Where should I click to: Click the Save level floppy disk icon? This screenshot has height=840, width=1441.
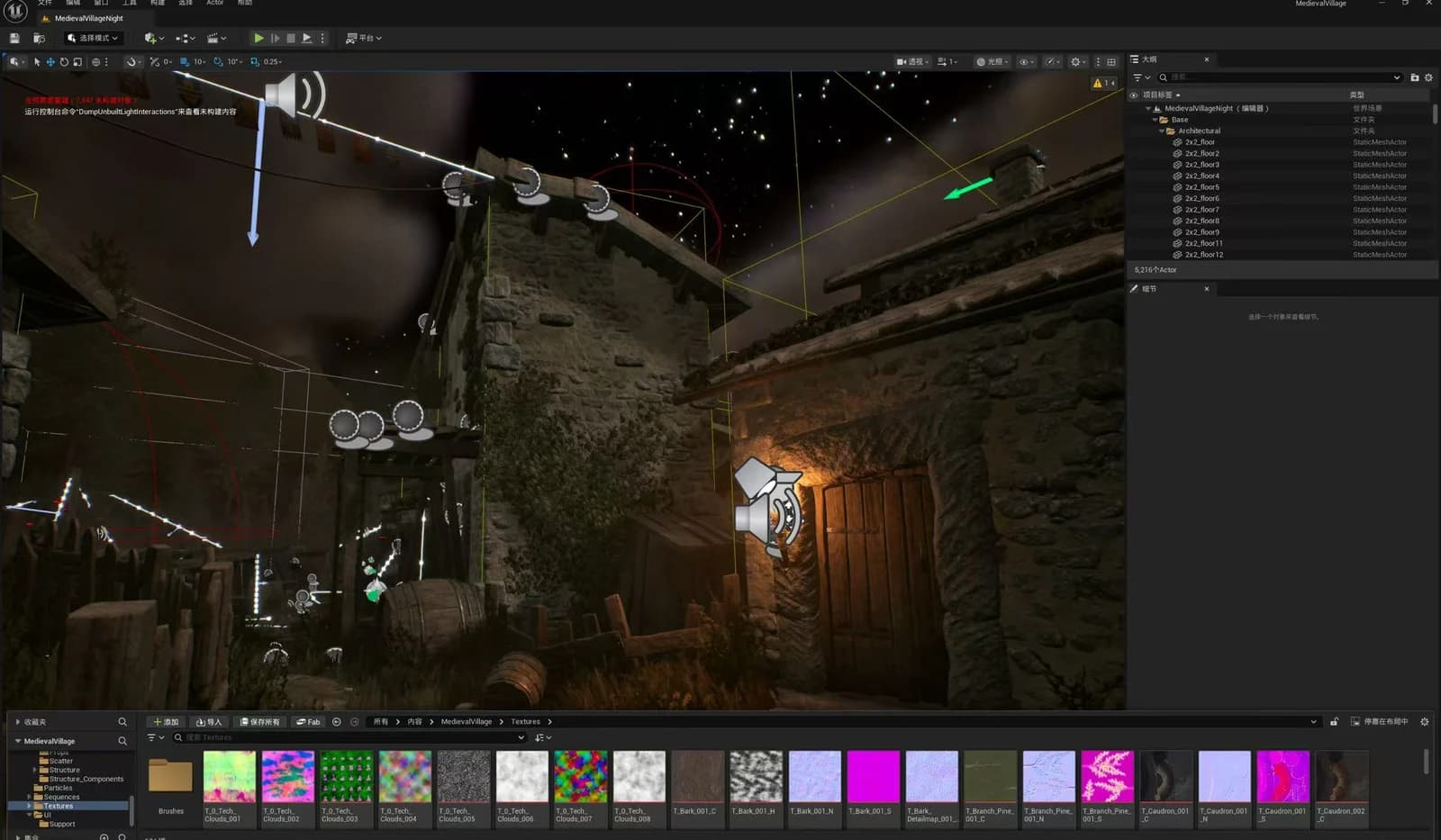(14, 38)
